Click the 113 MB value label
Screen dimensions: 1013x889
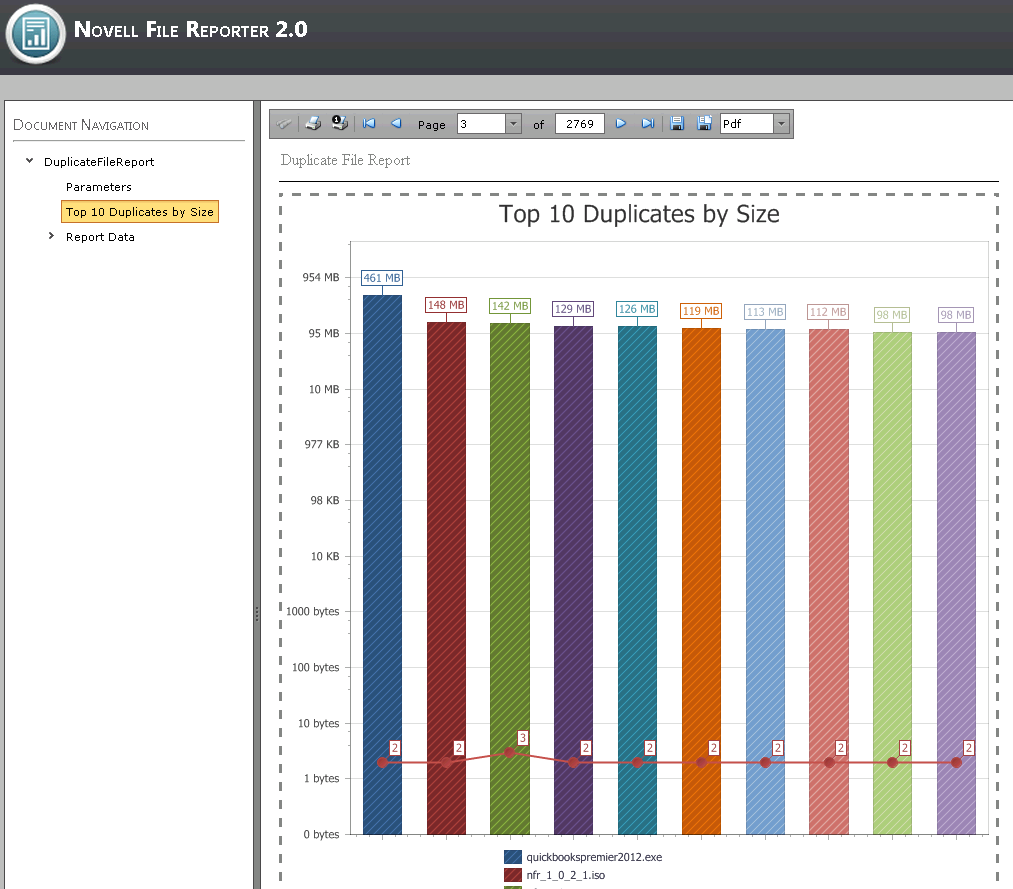tap(765, 312)
